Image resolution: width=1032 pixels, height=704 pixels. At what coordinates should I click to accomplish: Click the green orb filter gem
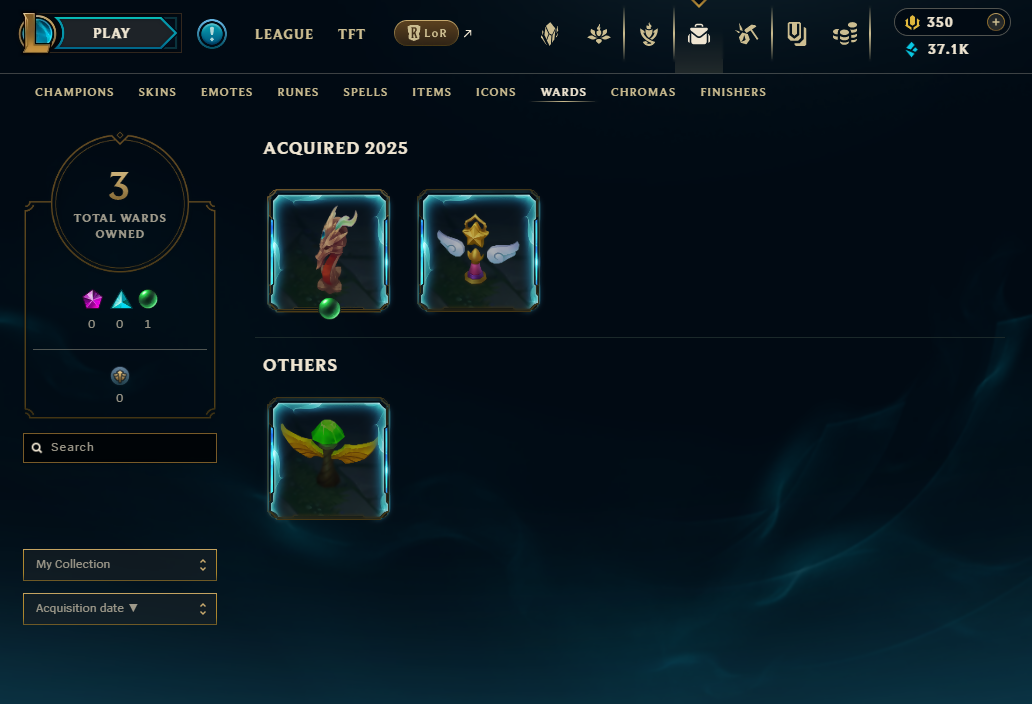pyautogui.click(x=148, y=299)
